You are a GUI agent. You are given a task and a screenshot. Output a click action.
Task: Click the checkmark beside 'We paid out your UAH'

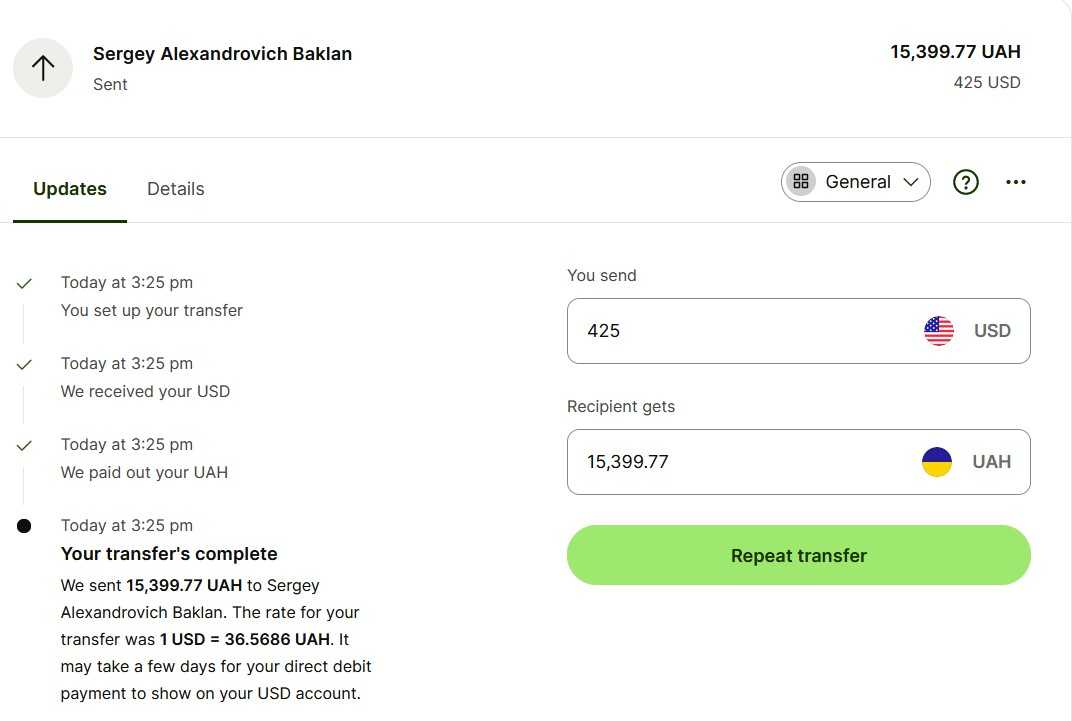tap(24, 445)
